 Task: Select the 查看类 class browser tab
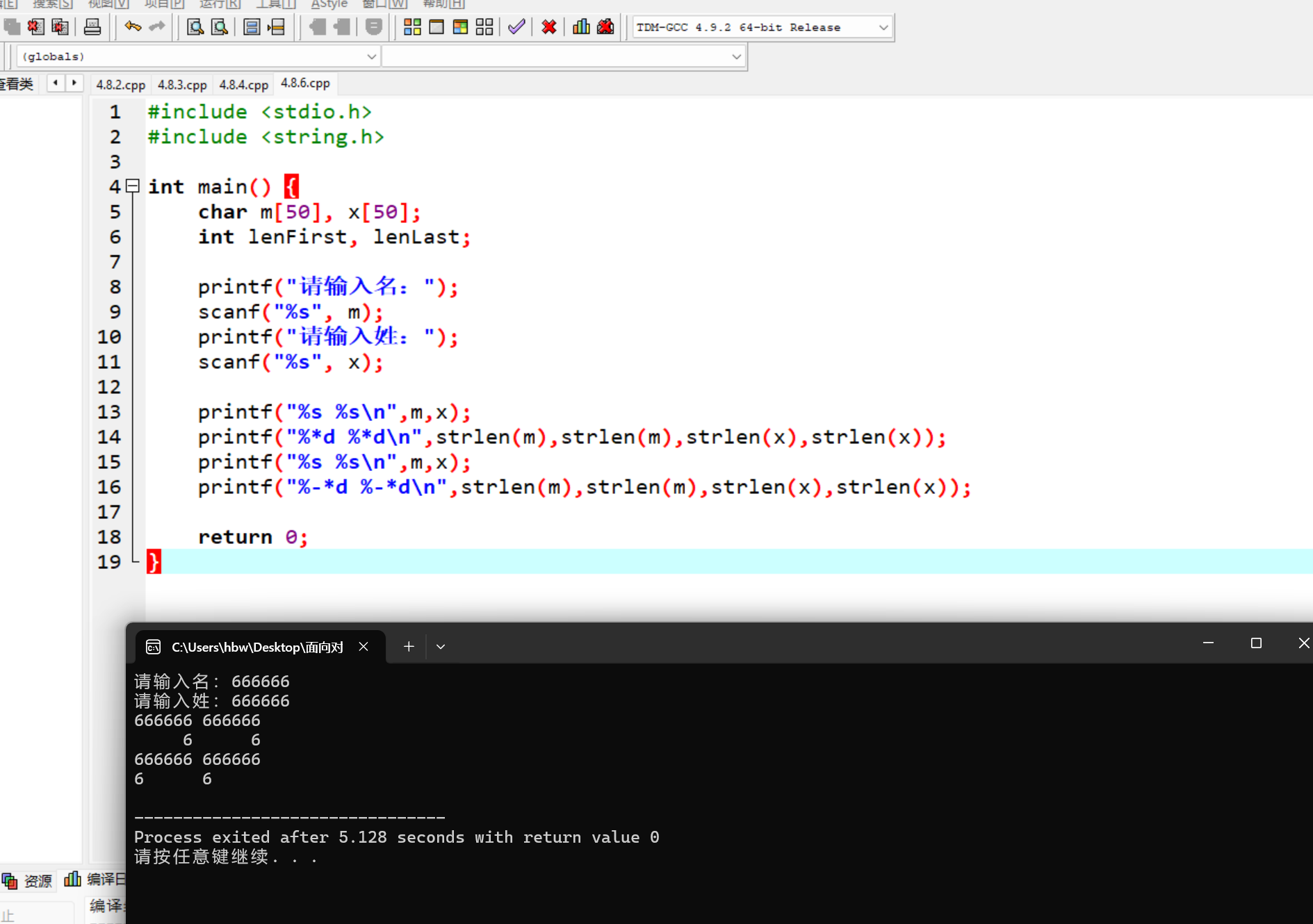point(17,84)
